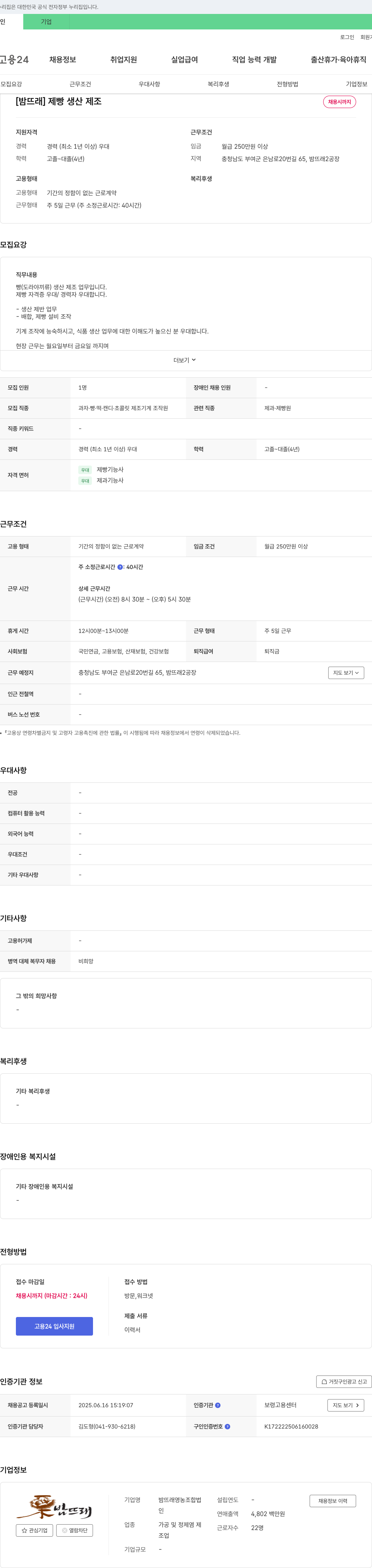Click company name 밤뜨래영농조합법인
This screenshot has height=1568, width=372.
coord(180,1505)
